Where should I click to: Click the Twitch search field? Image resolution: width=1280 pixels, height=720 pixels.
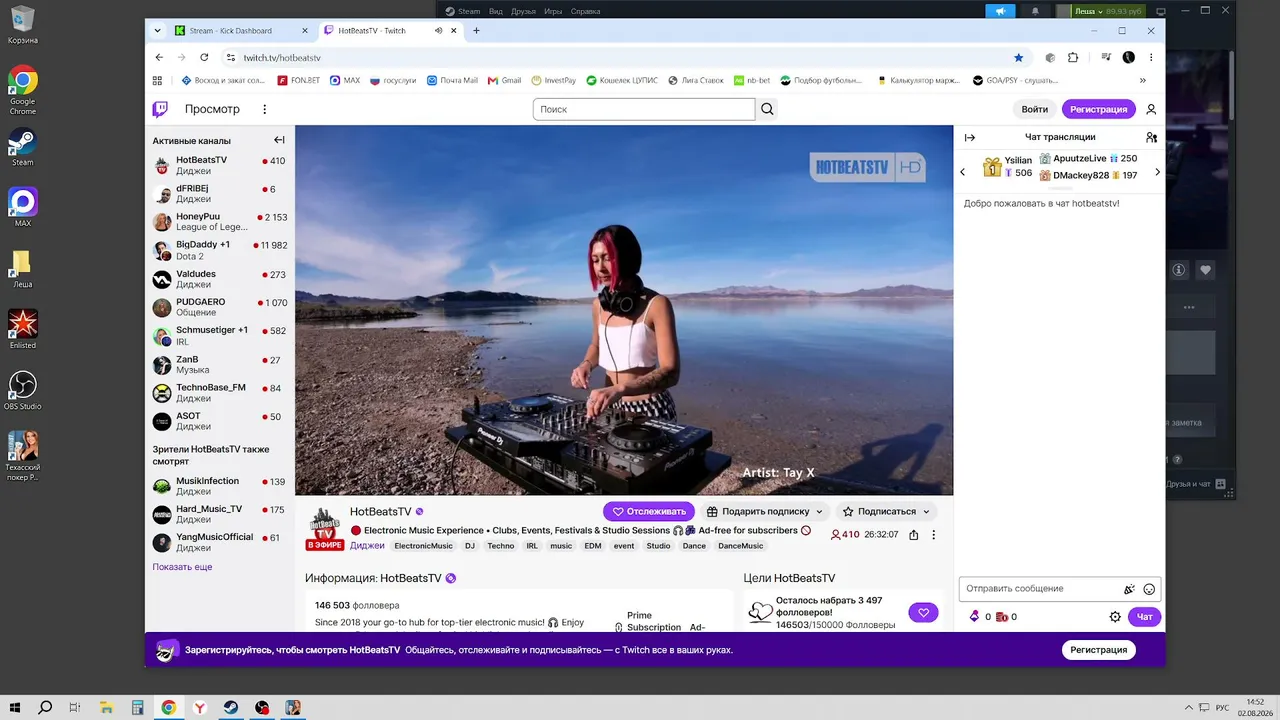pyautogui.click(x=644, y=109)
